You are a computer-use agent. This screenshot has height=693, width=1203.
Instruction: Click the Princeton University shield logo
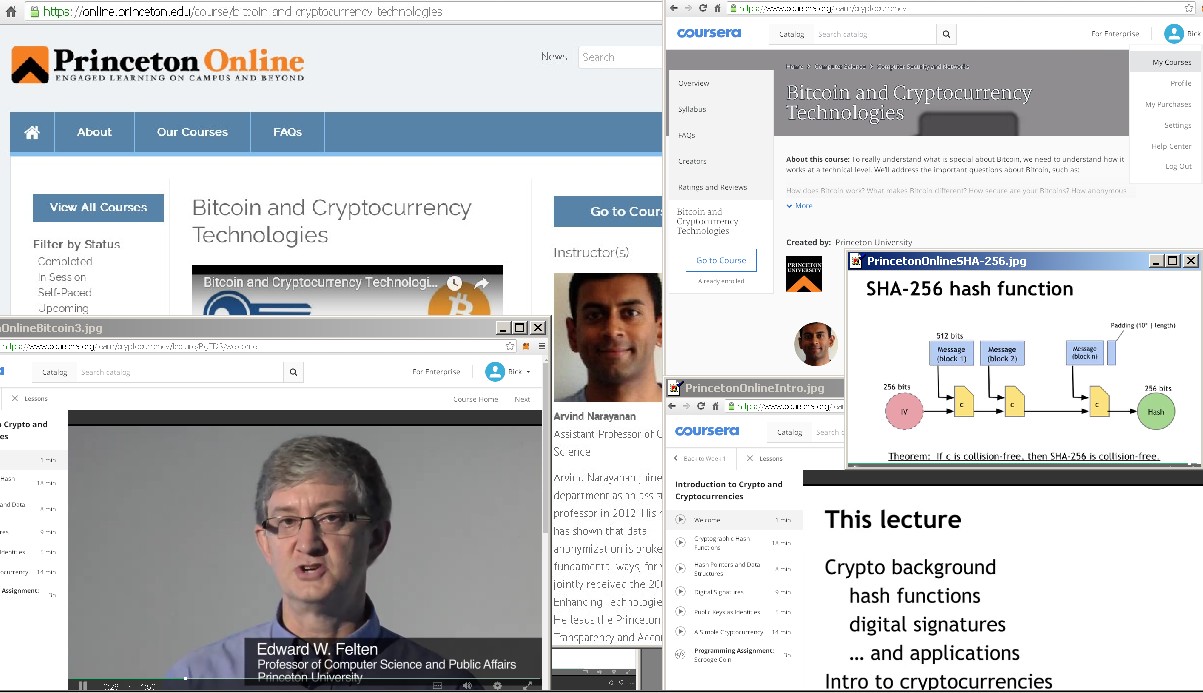point(804,273)
